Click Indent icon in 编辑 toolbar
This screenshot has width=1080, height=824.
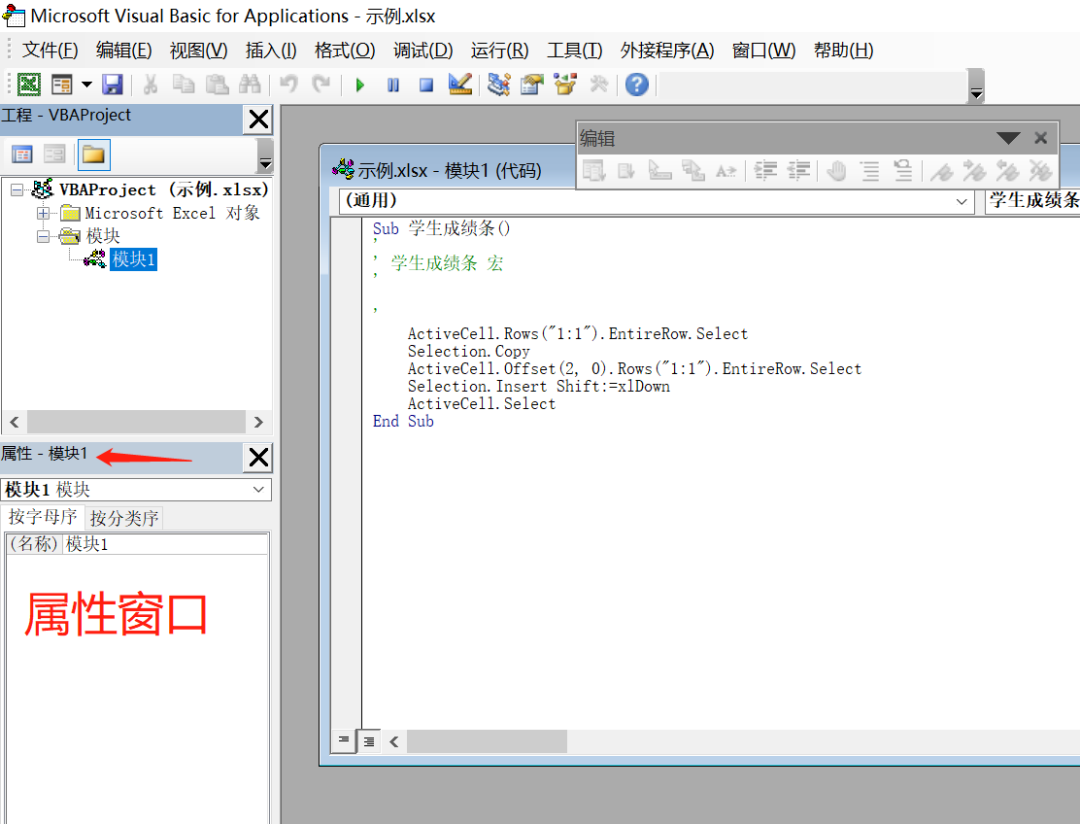(765, 170)
